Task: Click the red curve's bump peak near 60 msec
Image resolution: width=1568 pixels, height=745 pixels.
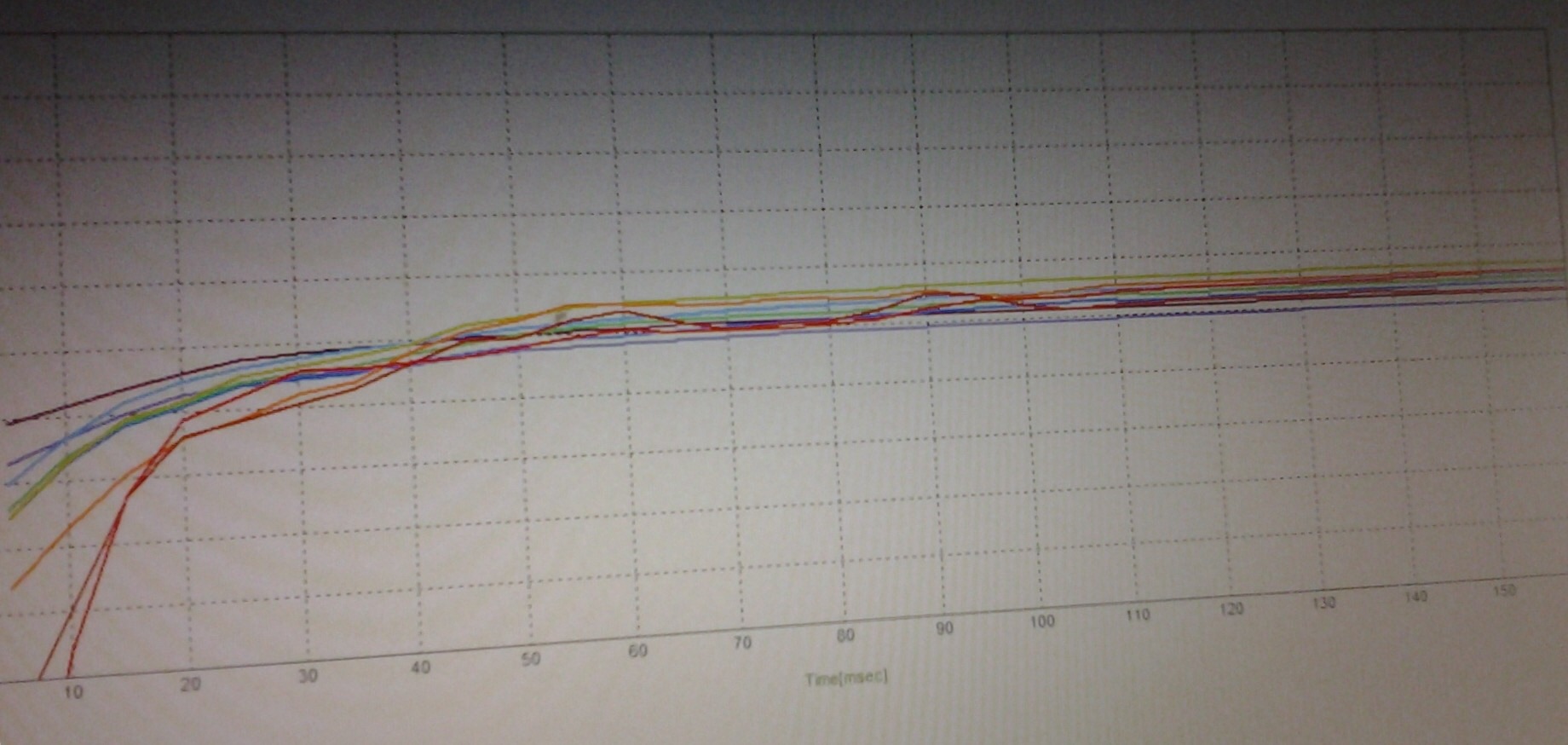Action: pos(628,312)
